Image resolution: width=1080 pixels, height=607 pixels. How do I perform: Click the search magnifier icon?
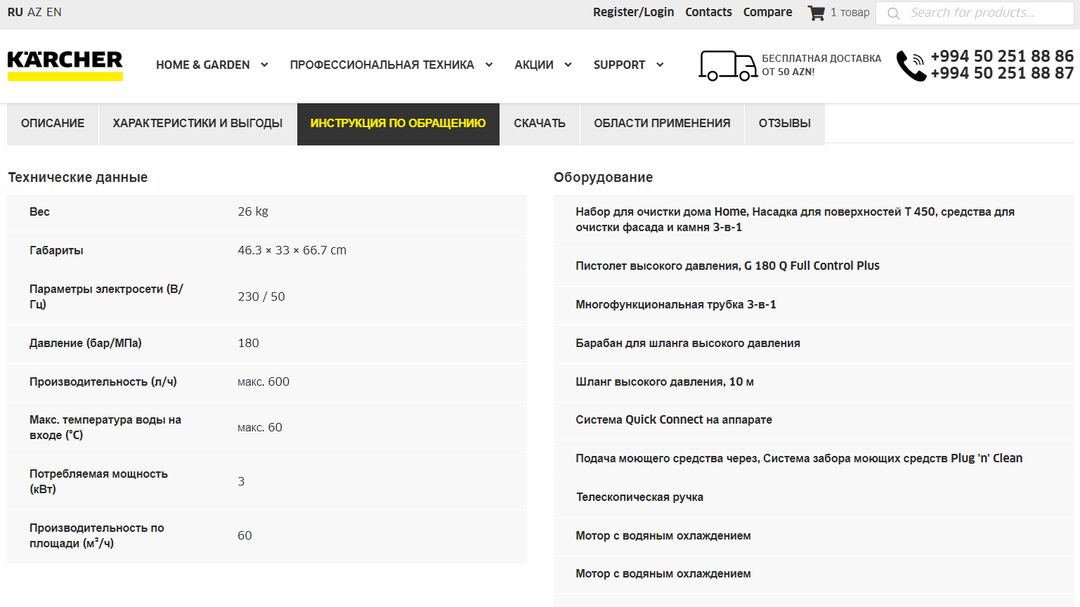point(893,13)
